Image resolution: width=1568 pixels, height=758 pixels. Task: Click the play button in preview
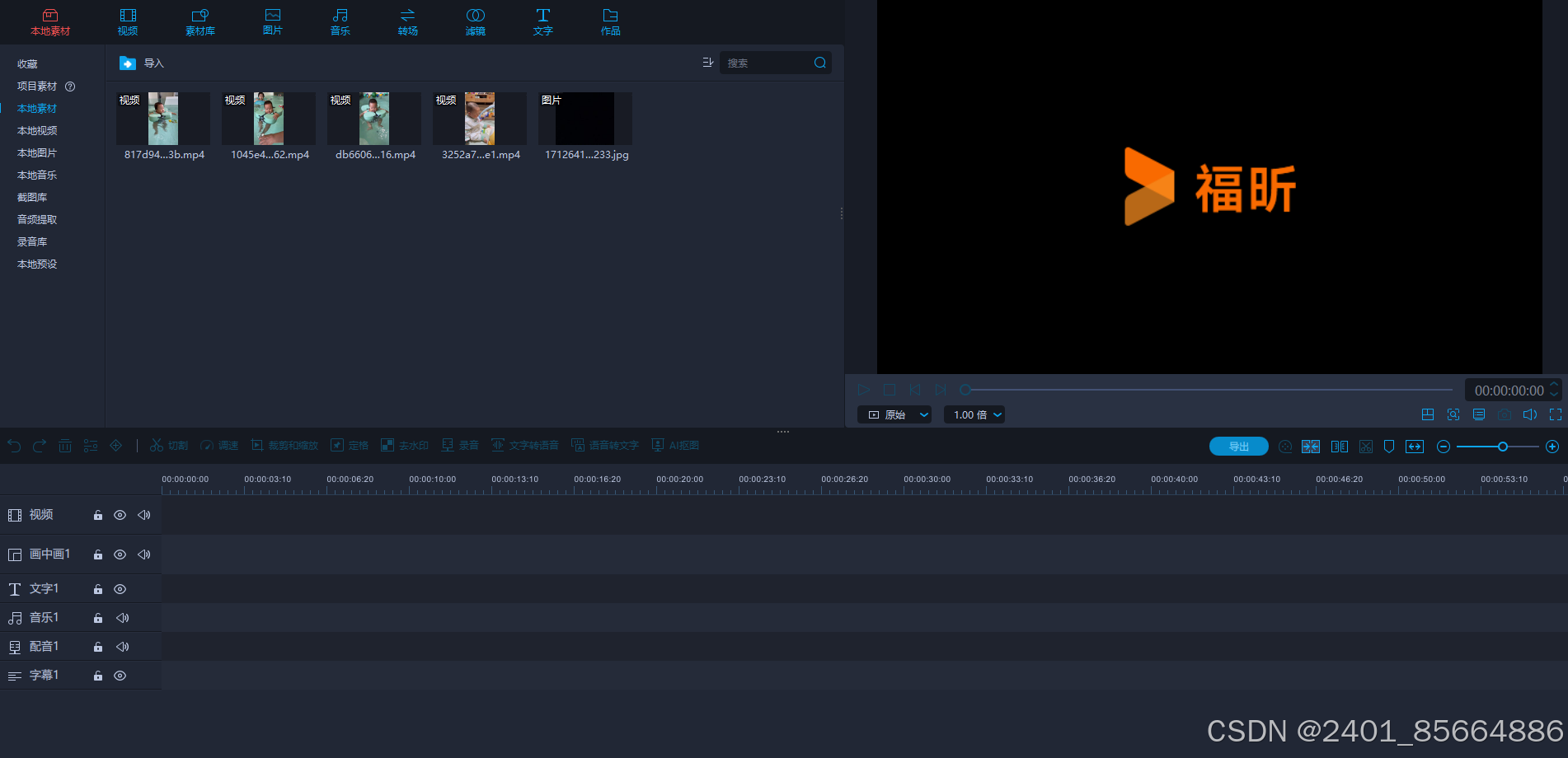[864, 390]
